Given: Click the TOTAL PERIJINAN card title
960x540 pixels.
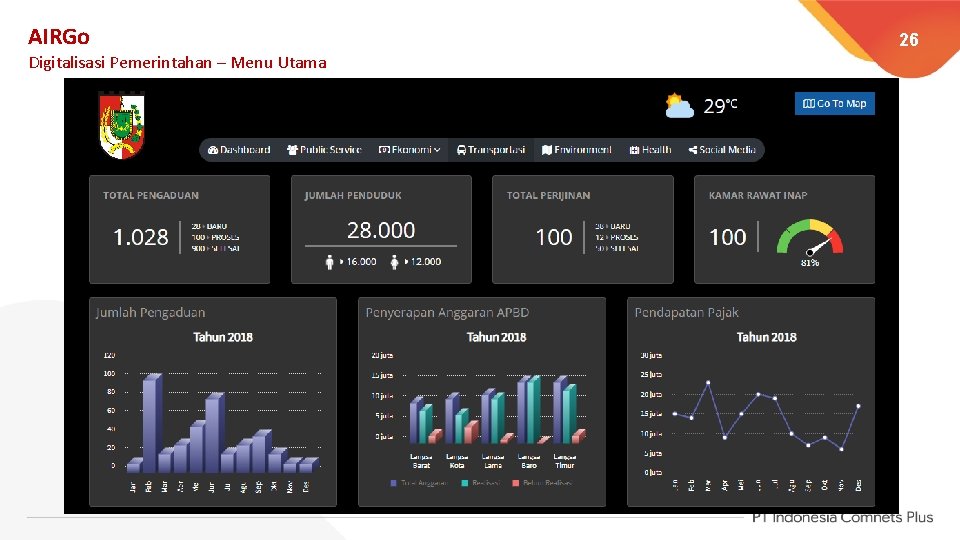Looking at the screenshot, I should pyautogui.click(x=548, y=195).
